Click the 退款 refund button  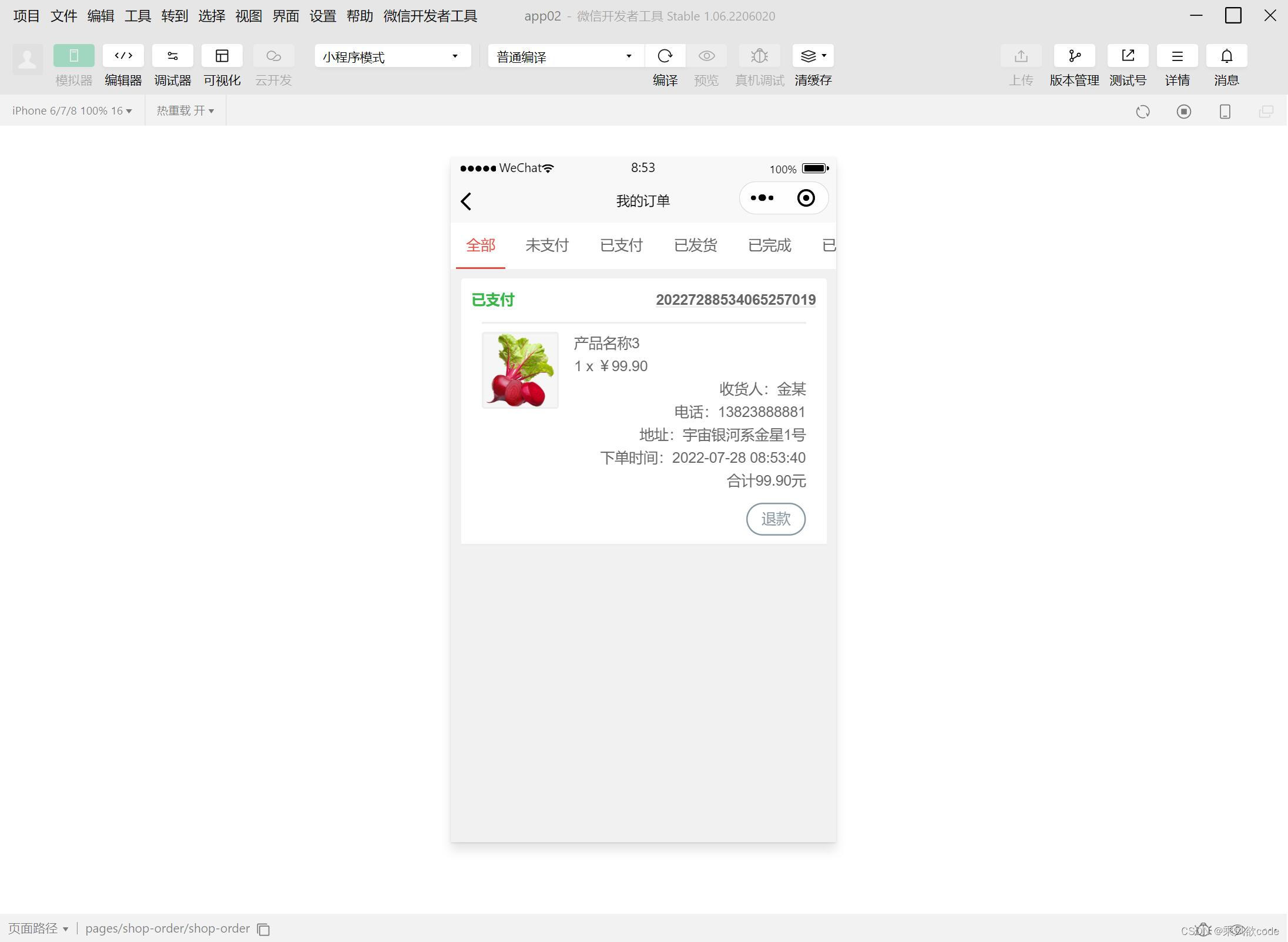pyautogui.click(x=776, y=519)
